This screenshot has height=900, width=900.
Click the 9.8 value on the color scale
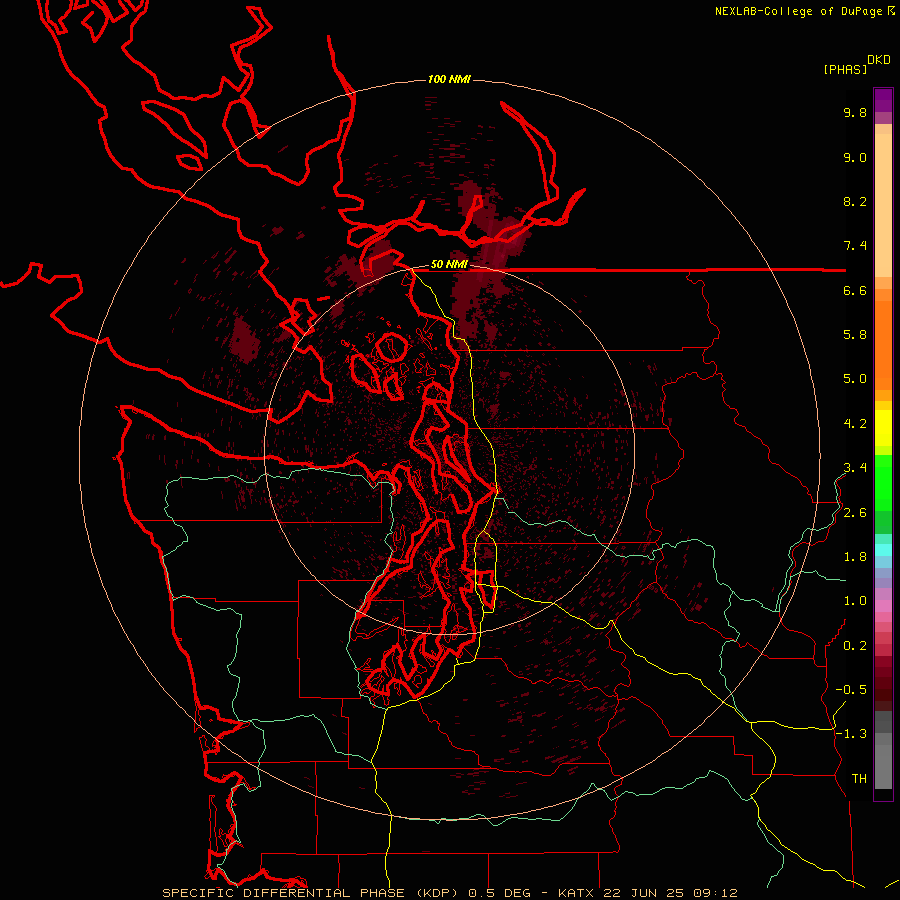pyautogui.click(x=855, y=112)
